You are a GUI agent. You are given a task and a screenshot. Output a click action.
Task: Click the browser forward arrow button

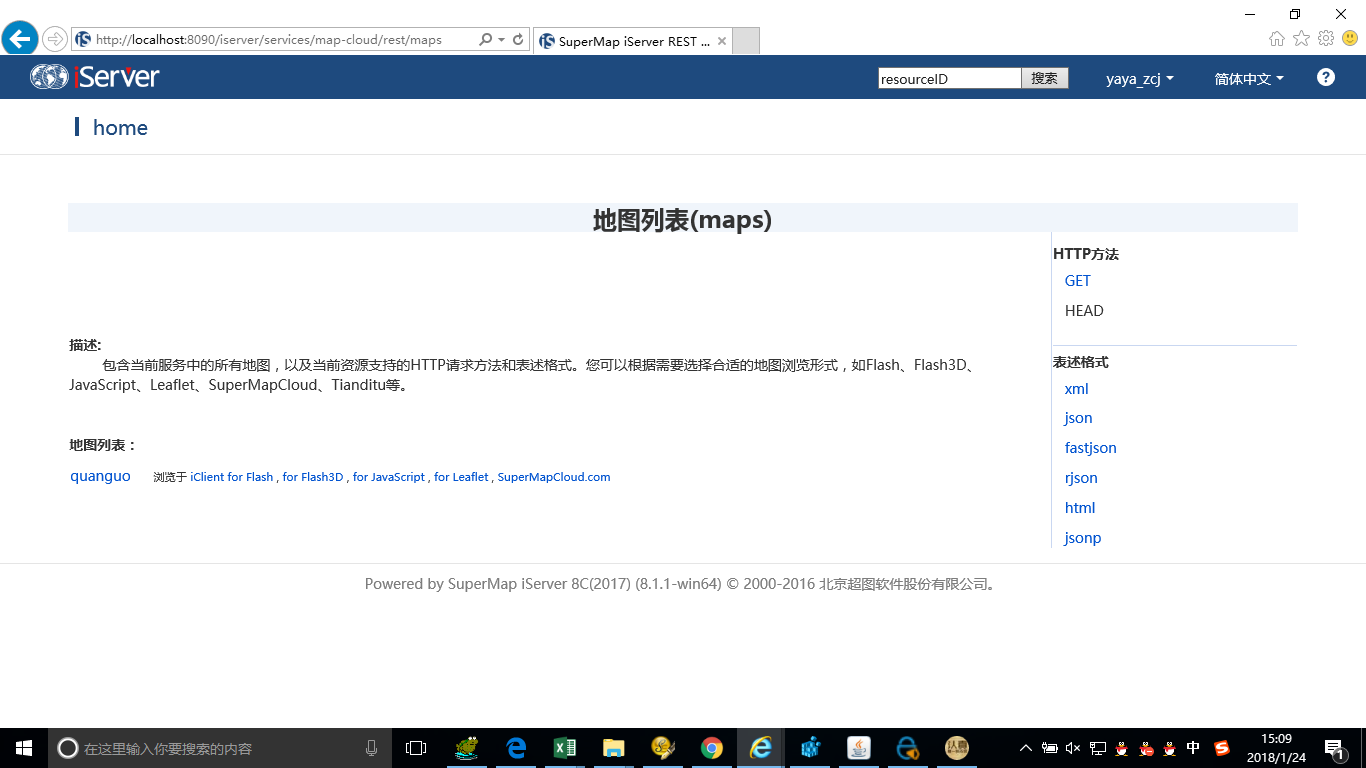(x=54, y=40)
